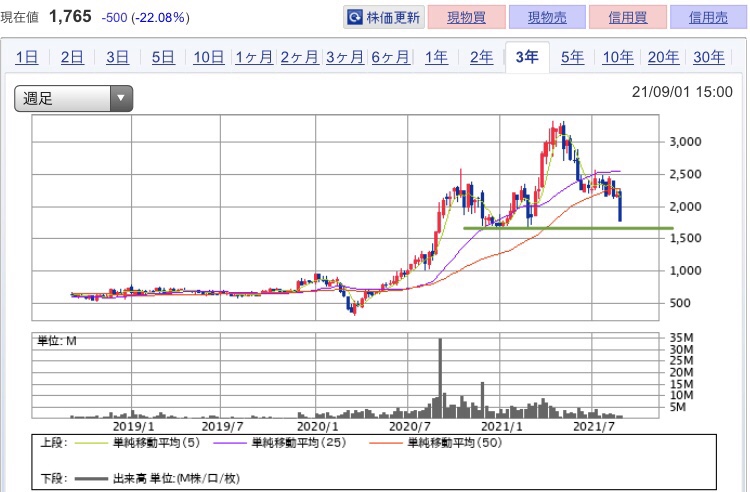Image resolution: width=750 pixels, height=492 pixels.
Task: Click the large volume spike bar
Action: (441, 378)
